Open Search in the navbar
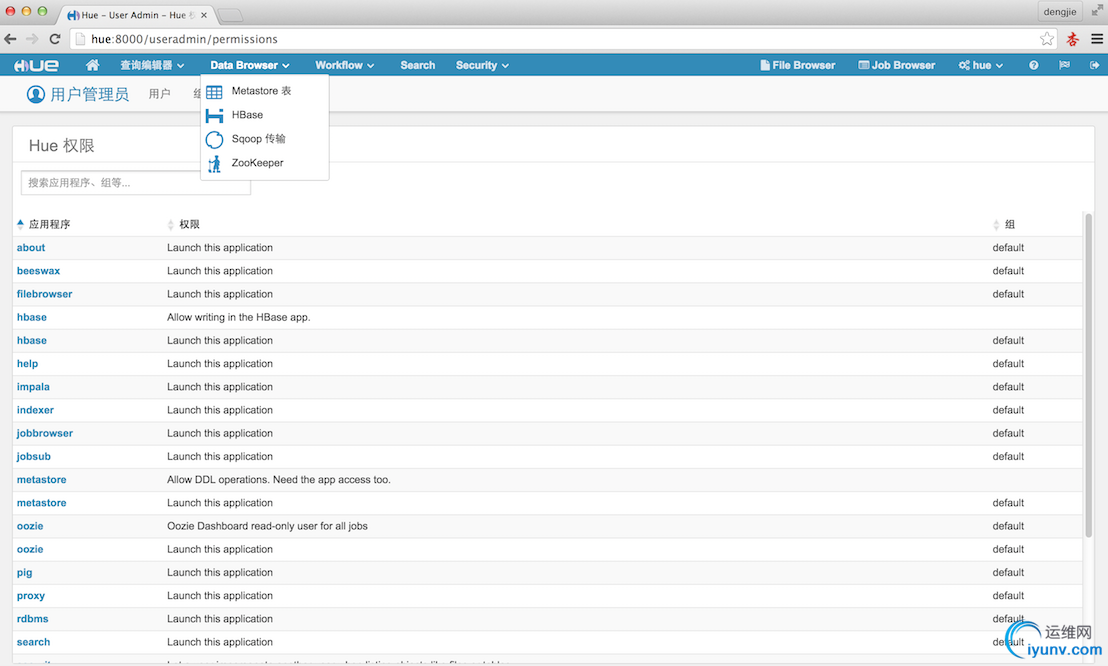The width and height of the screenshot is (1108, 666). 418,65
